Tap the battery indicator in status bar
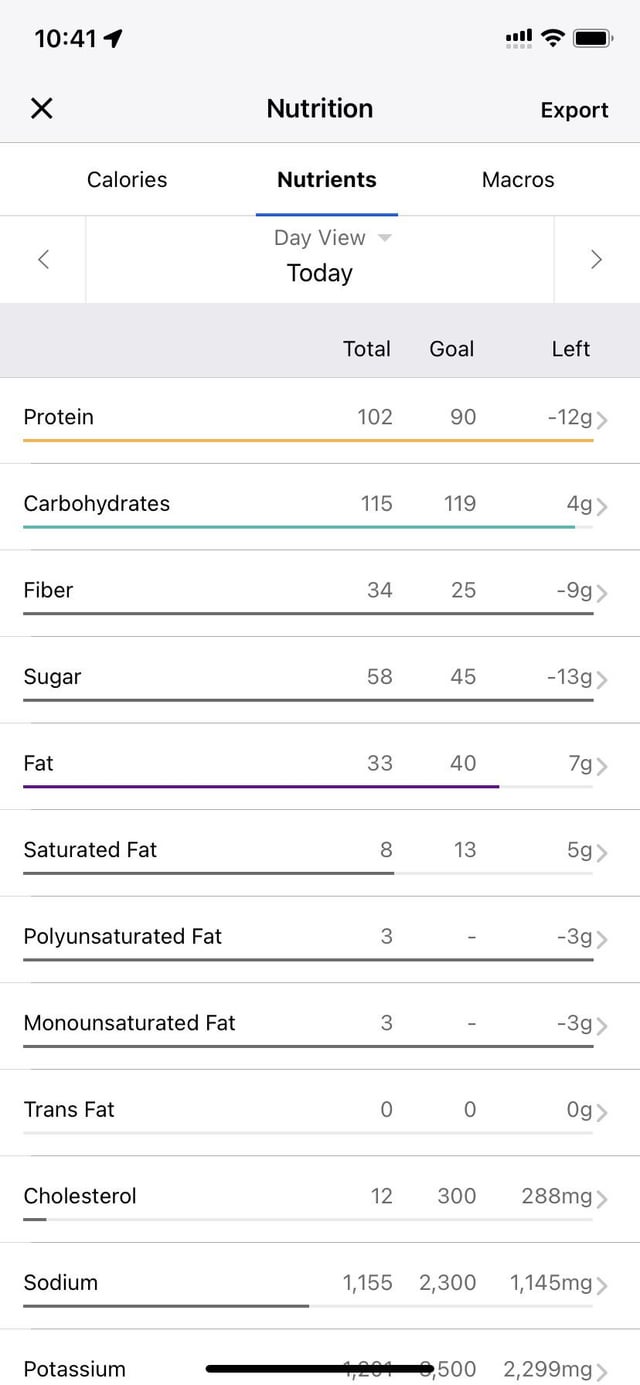The height and width of the screenshot is (1385, 640). tap(592, 39)
